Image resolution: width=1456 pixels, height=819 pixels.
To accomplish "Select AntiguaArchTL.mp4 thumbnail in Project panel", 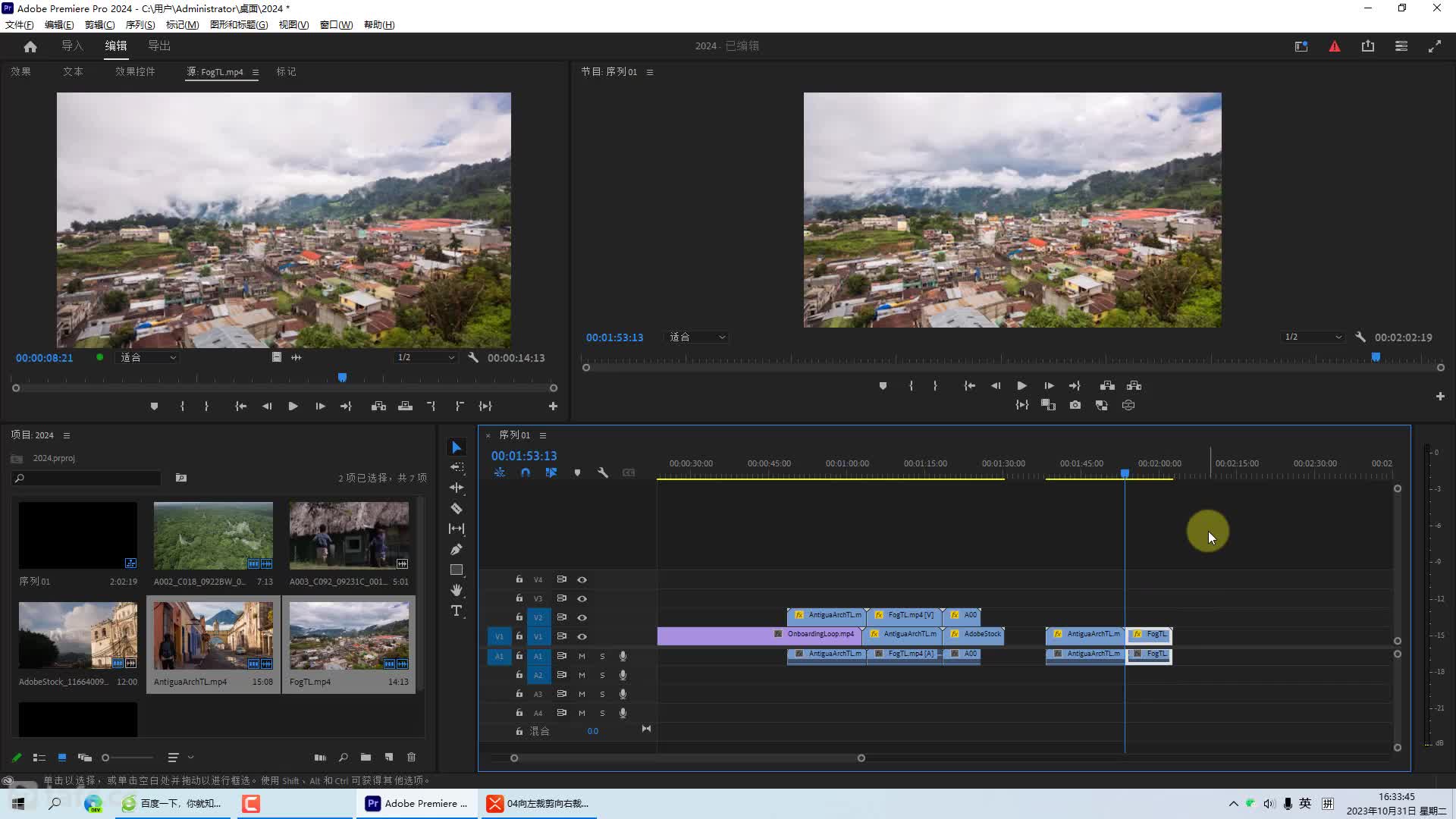I will pos(213,635).
